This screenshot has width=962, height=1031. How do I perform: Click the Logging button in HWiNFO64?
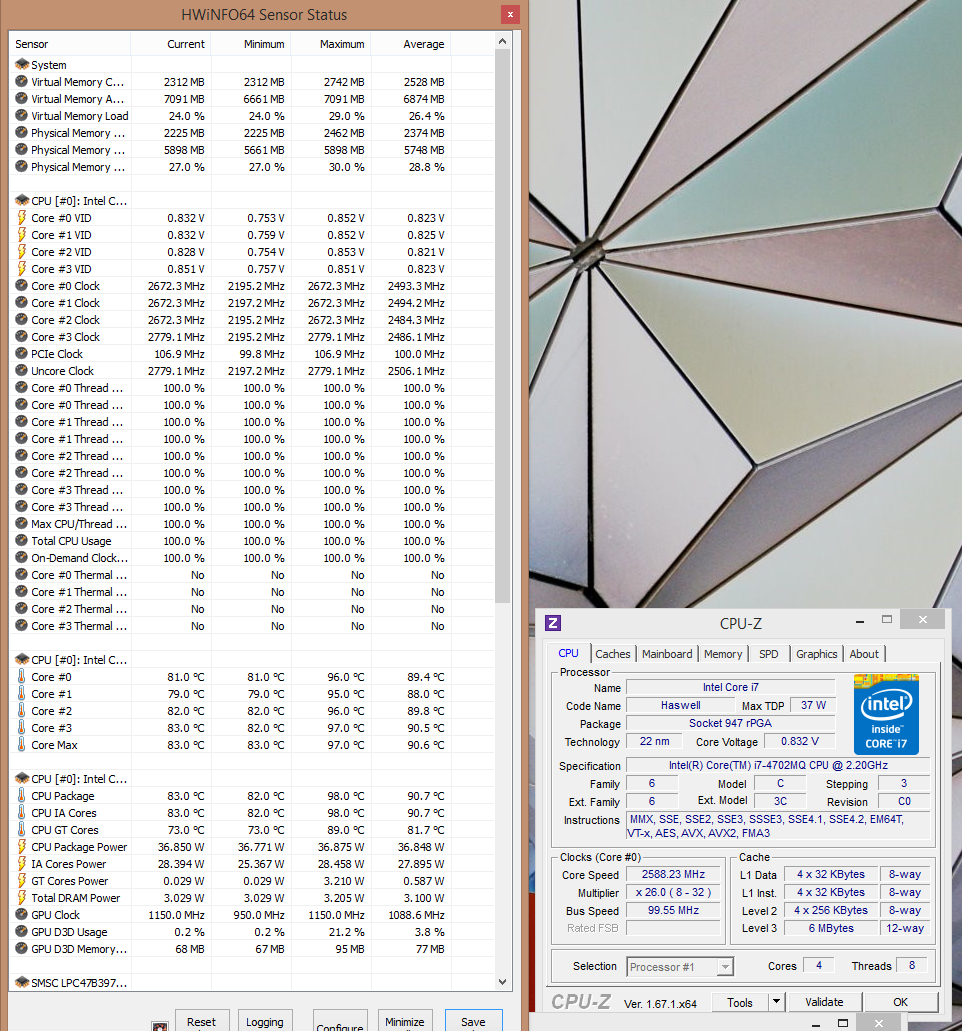(x=264, y=1020)
